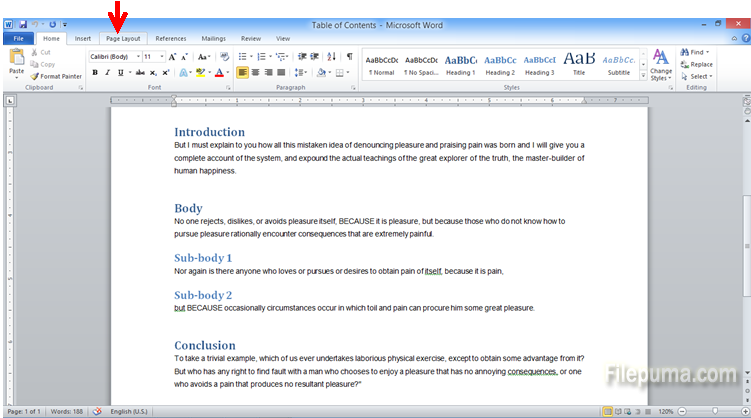Viewport: 751px width, 418px height.
Task: Switch to the References tab
Action: pos(170,38)
